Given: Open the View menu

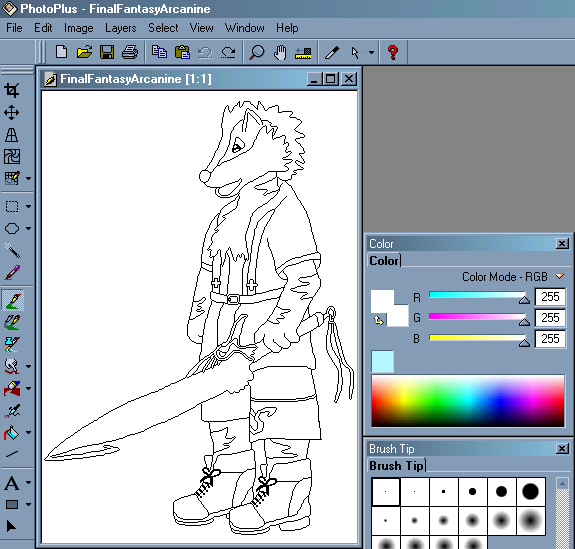Looking at the screenshot, I should tap(201, 28).
